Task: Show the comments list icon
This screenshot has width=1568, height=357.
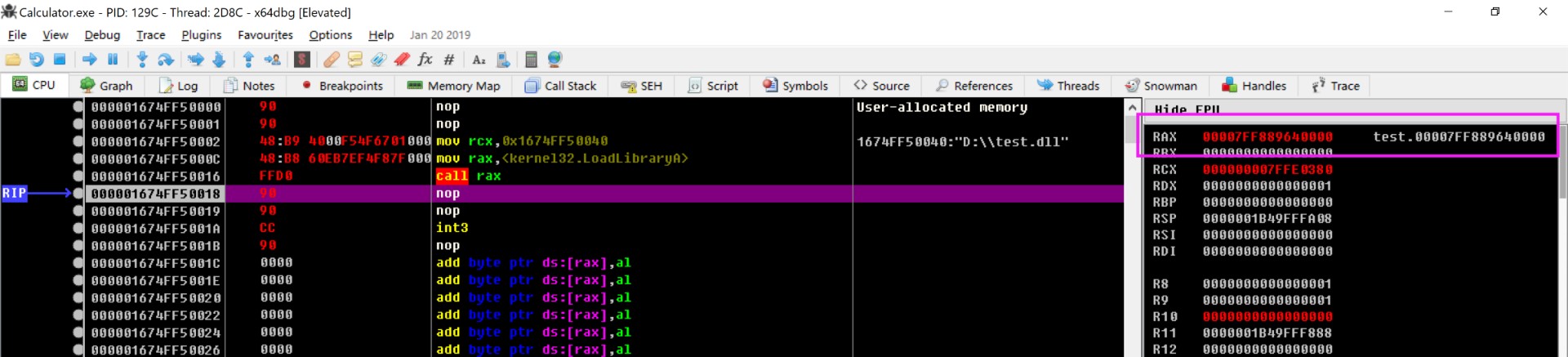Action: click(355, 60)
